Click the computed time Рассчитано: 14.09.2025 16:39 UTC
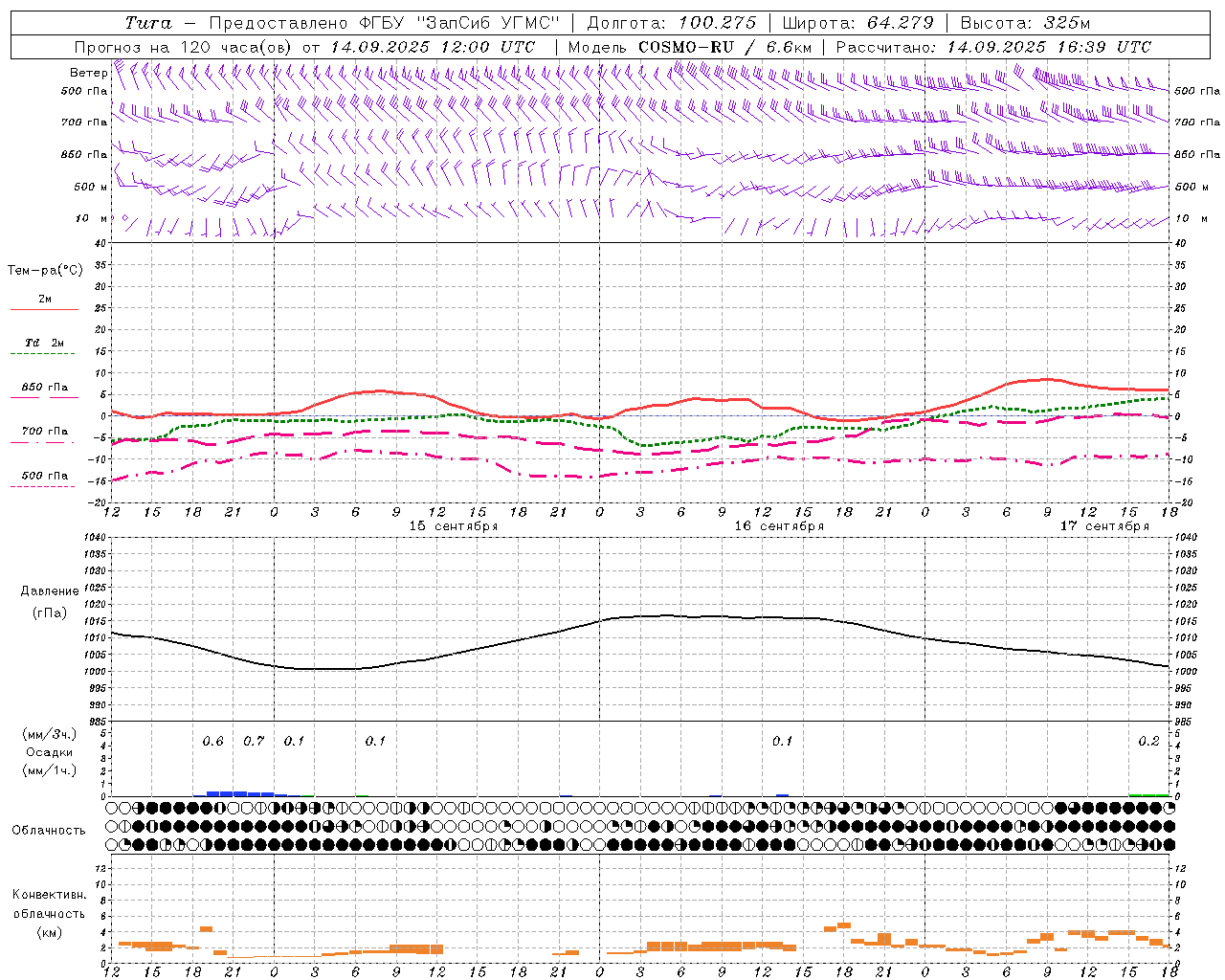Screen dimensions: 1225x980 (993, 47)
